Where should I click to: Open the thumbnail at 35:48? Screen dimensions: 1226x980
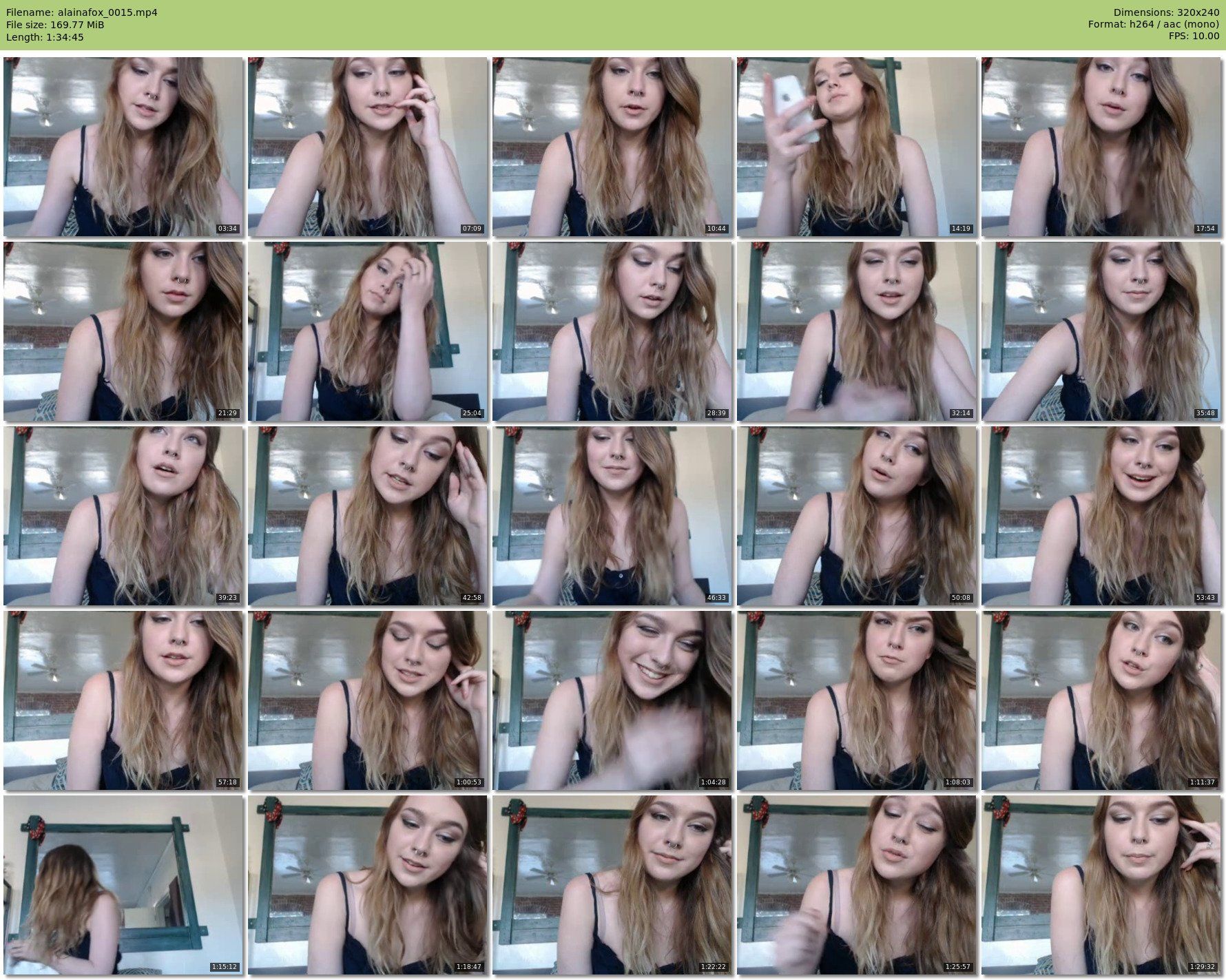(1101, 331)
